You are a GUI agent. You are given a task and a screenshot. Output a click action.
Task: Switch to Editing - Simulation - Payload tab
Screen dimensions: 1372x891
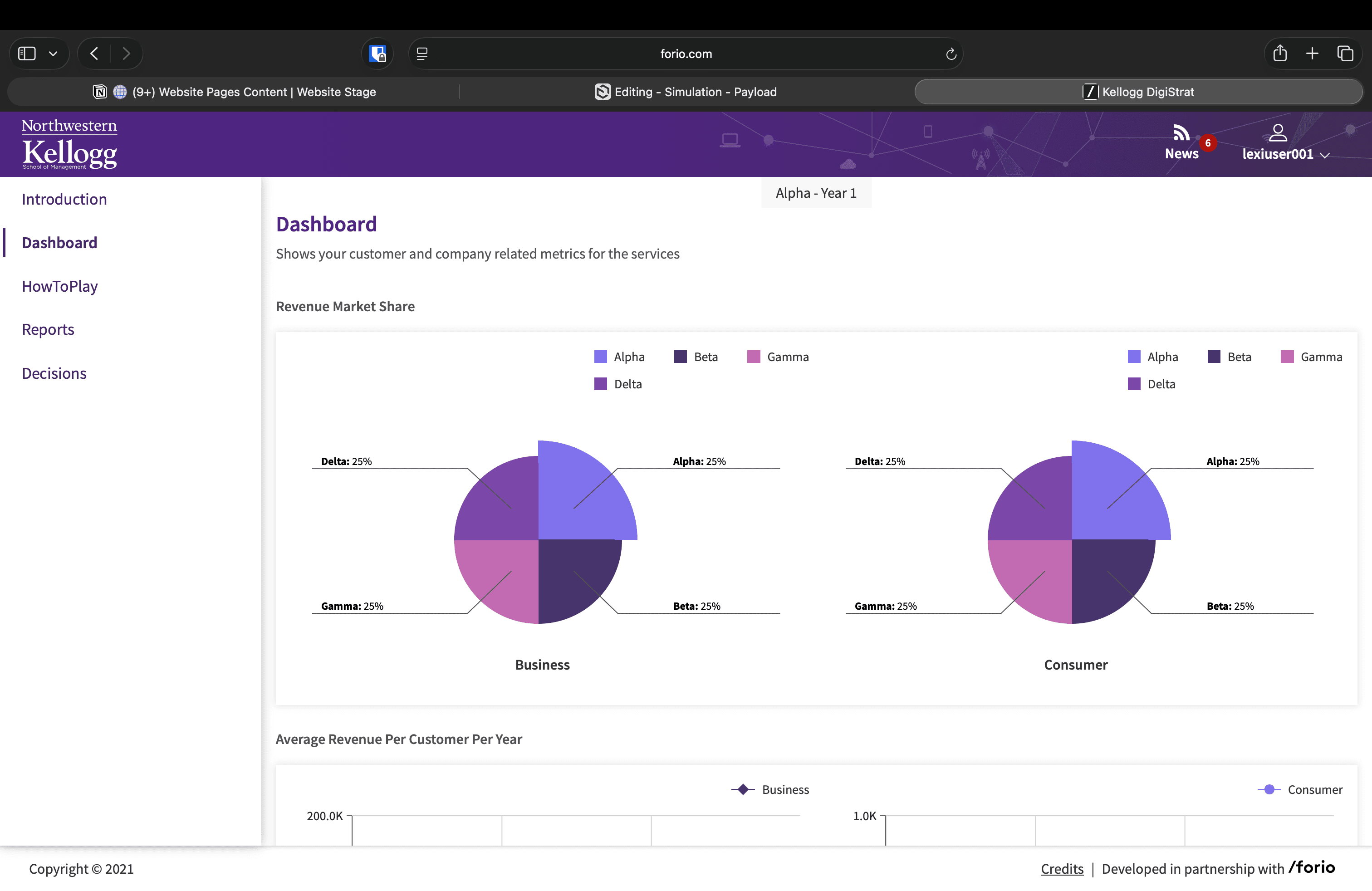click(x=686, y=92)
